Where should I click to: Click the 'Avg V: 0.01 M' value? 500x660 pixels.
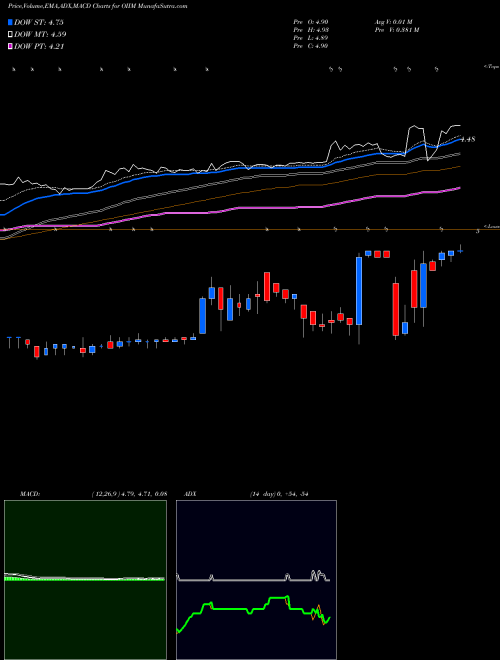coord(394,22)
